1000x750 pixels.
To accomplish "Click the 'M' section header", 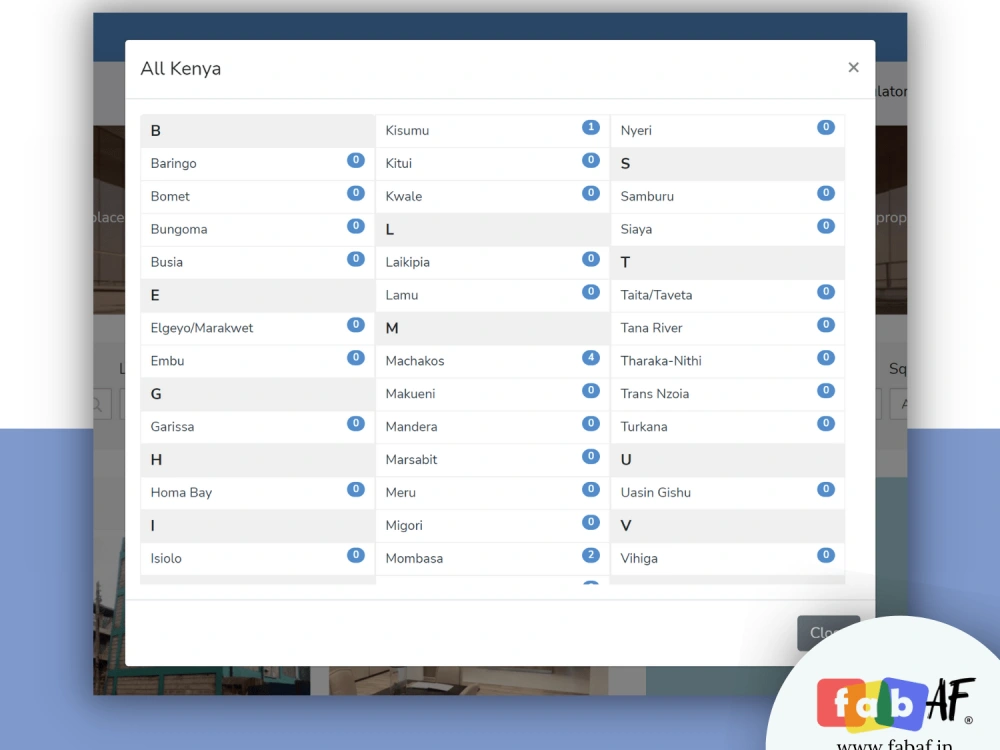I will [493, 328].
